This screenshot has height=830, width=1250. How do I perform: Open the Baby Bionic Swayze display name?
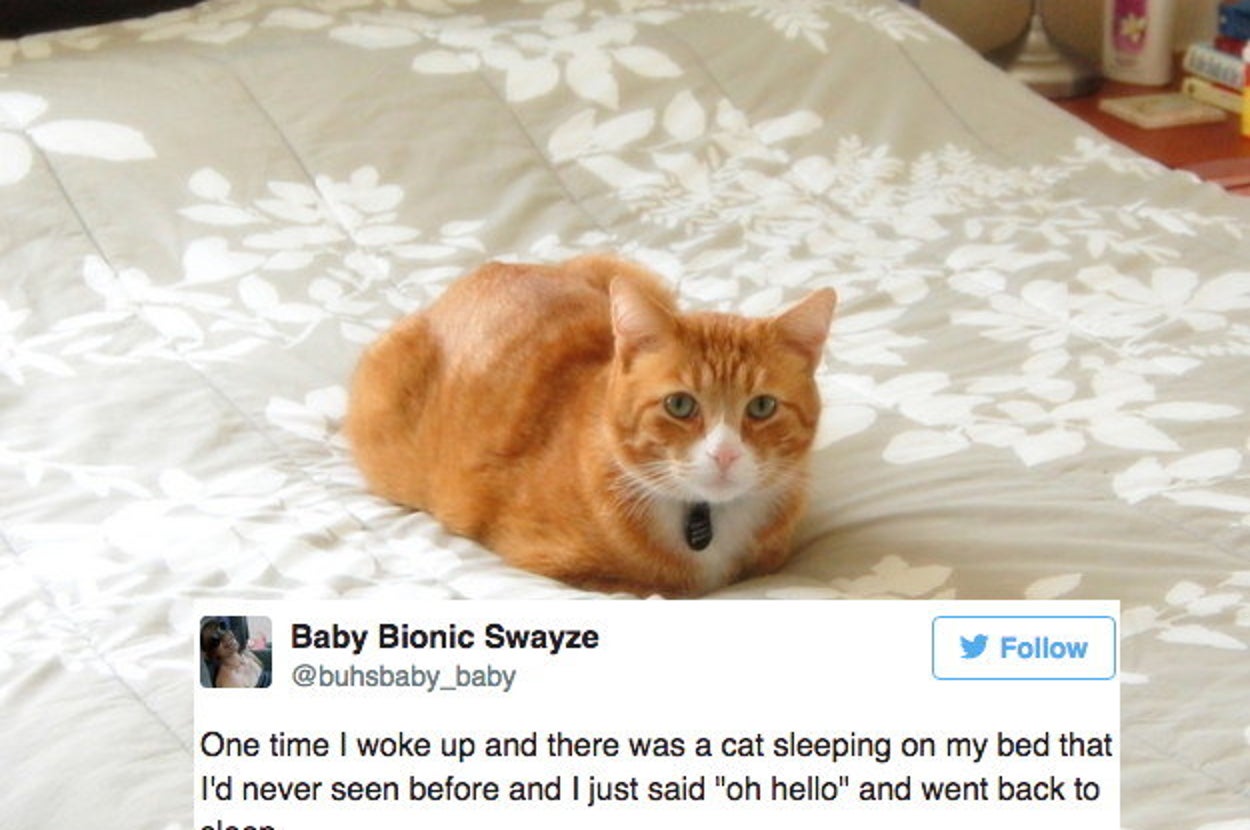(444, 637)
